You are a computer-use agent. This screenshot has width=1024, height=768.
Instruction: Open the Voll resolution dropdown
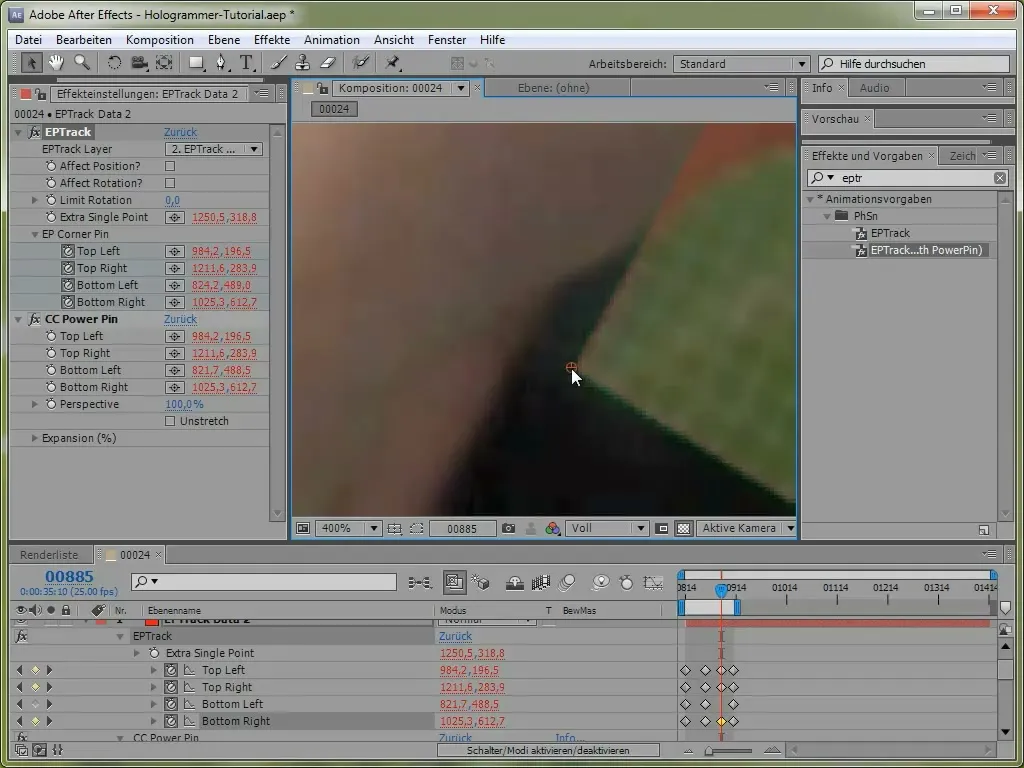tap(607, 528)
